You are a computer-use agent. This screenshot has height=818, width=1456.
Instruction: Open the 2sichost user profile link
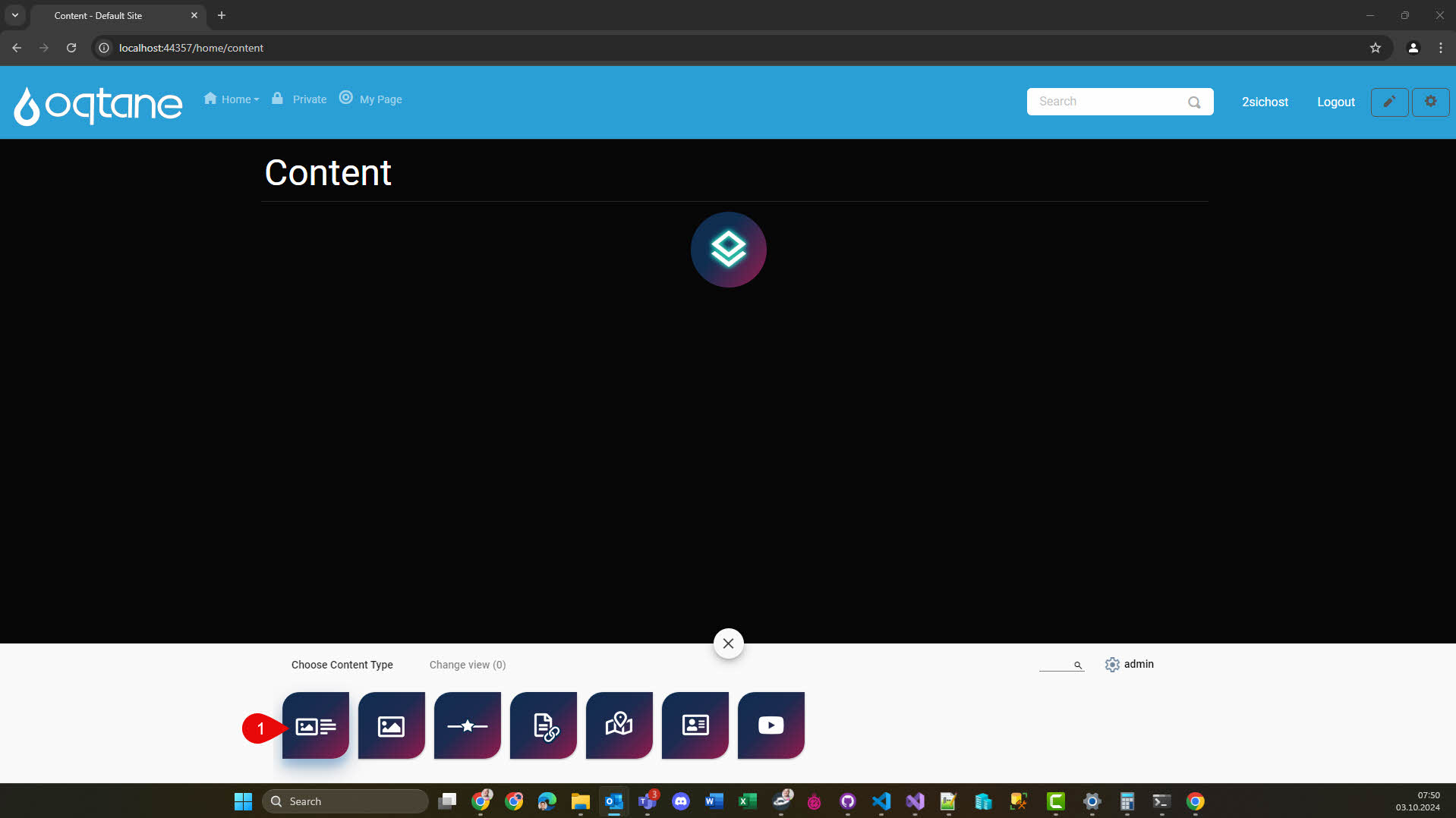tap(1264, 102)
